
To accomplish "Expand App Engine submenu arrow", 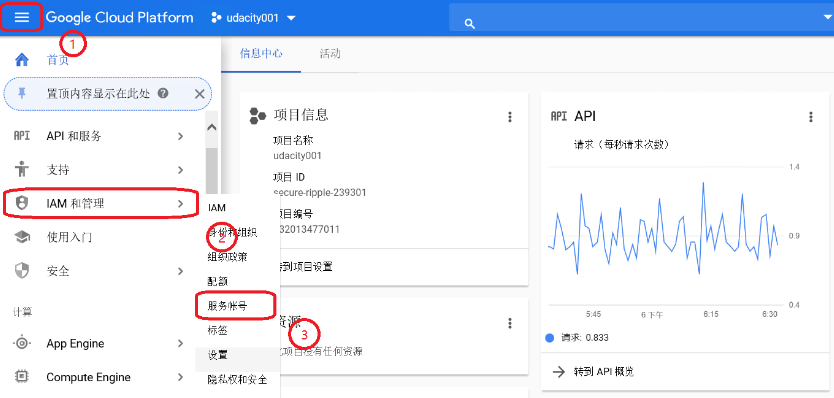I will pyautogui.click(x=180, y=343).
